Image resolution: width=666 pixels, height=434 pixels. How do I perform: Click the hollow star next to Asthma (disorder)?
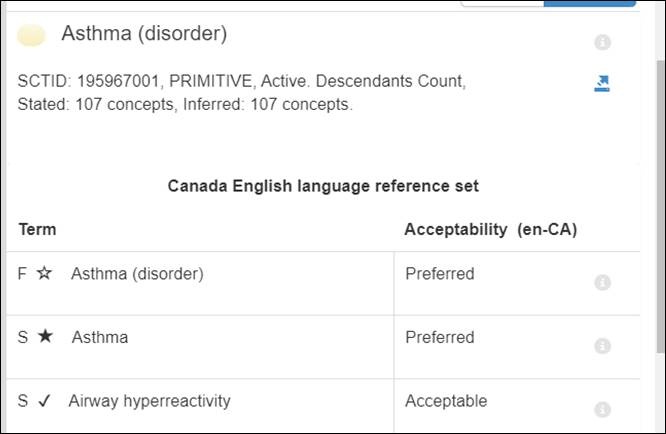[x=44, y=273]
